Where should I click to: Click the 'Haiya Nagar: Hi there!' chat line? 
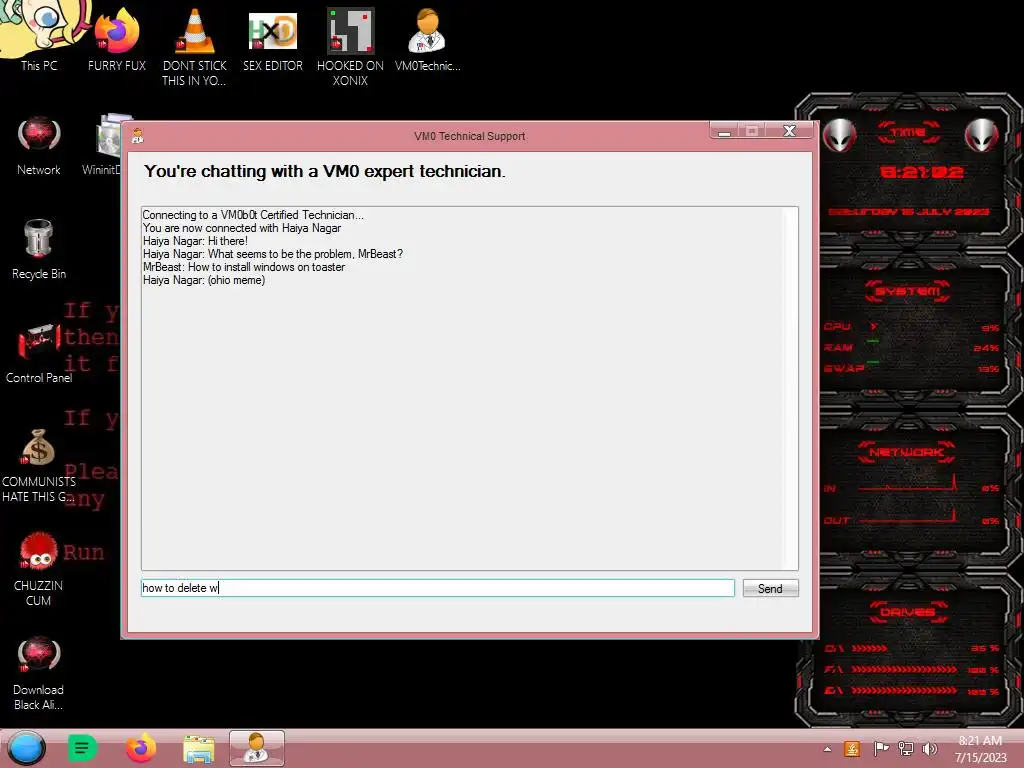[195, 241]
